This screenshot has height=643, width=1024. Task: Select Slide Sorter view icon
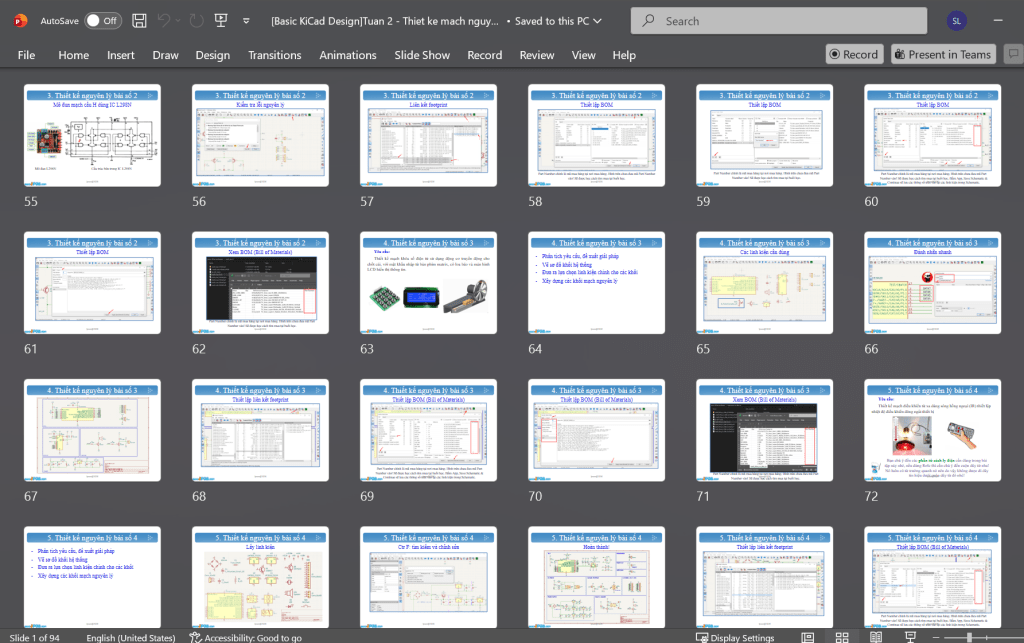coord(842,637)
